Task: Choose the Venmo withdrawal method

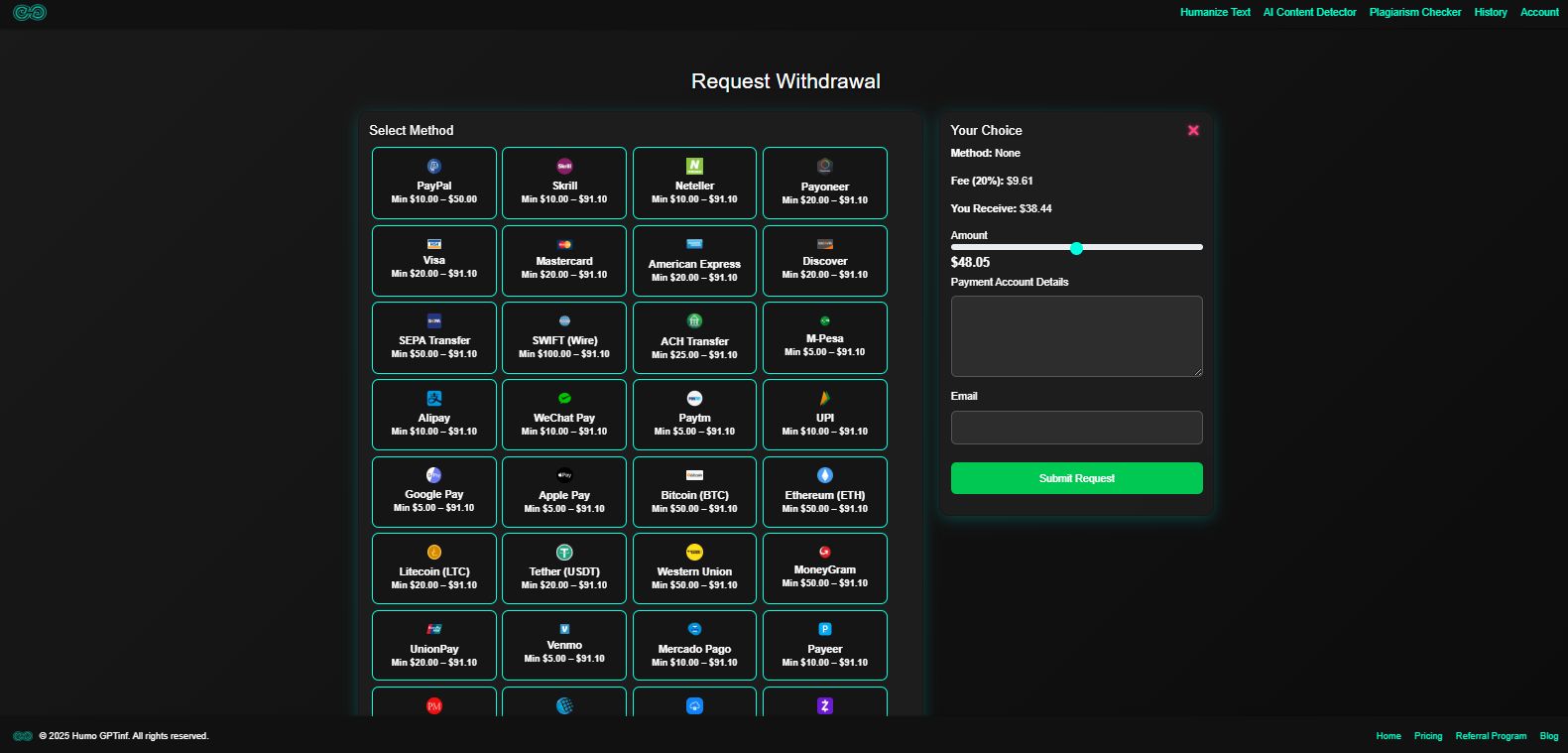Action: click(564, 646)
